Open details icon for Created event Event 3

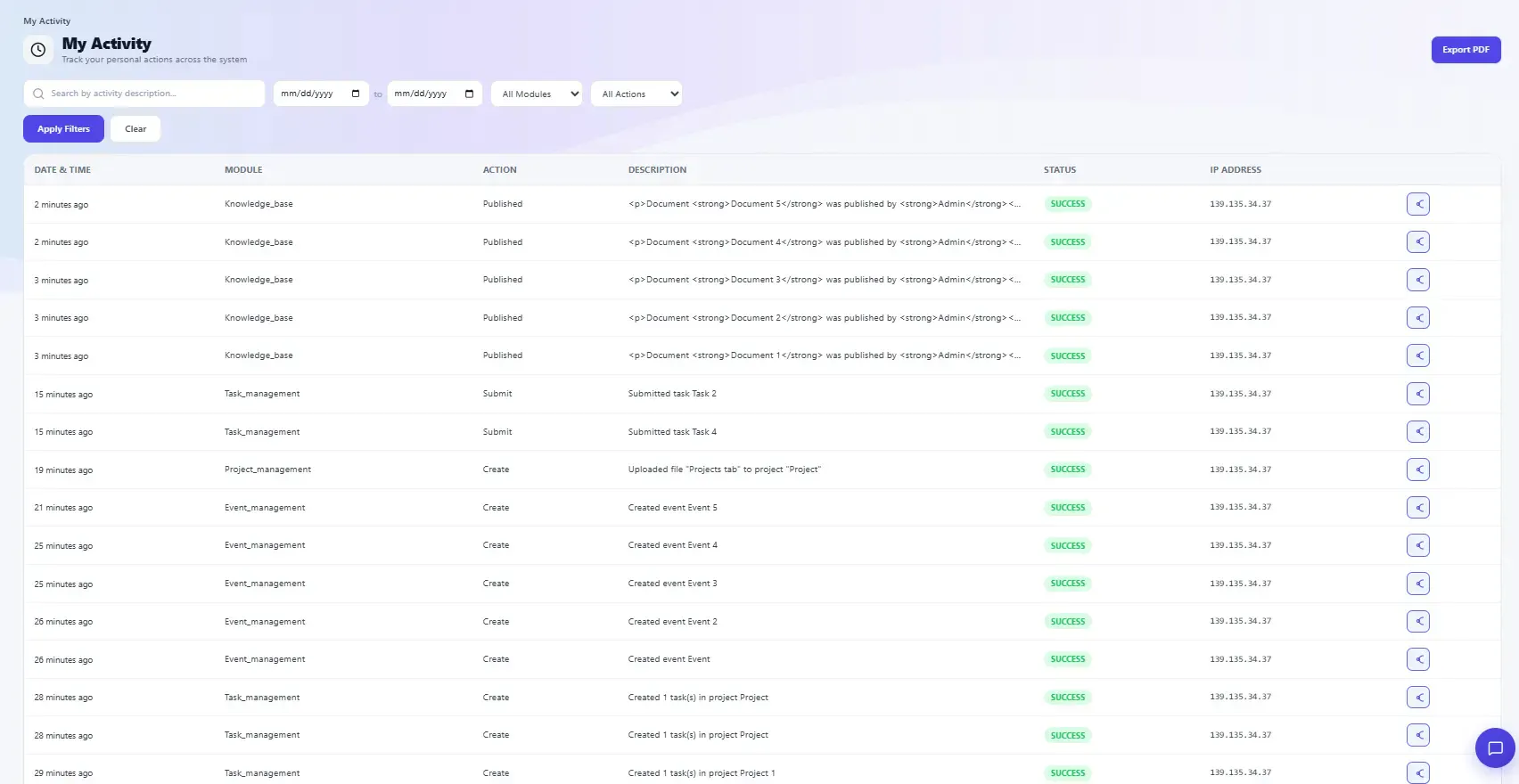pyautogui.click(x=1418, y=584)
